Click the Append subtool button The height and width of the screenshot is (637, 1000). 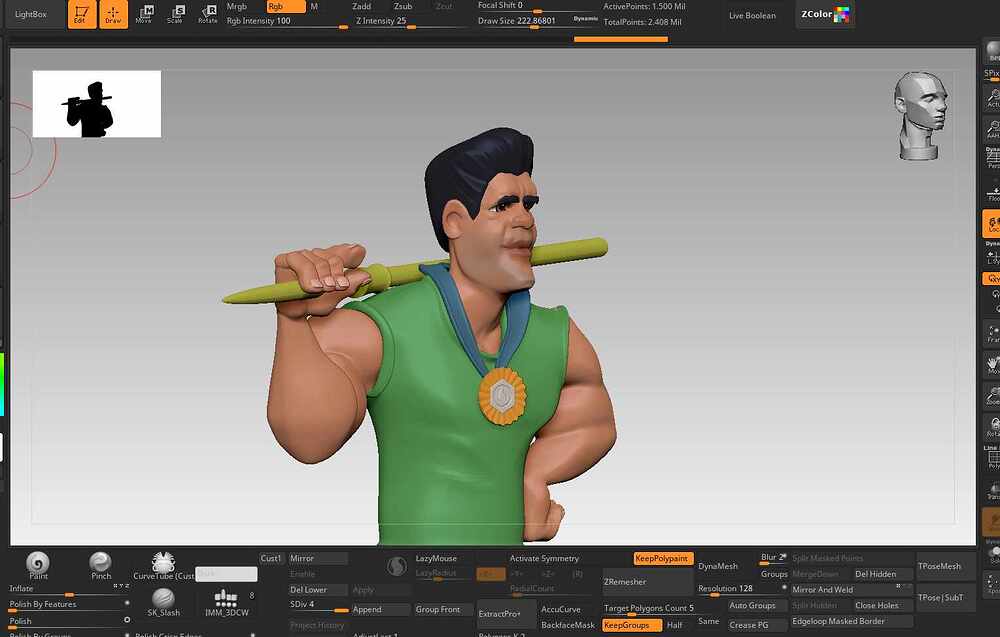[x=381, y=610]
